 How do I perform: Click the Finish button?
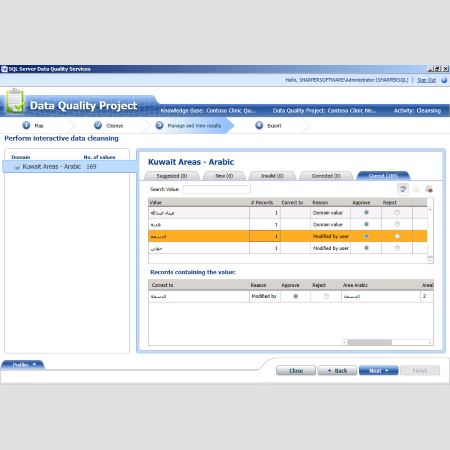pos(420,371)
